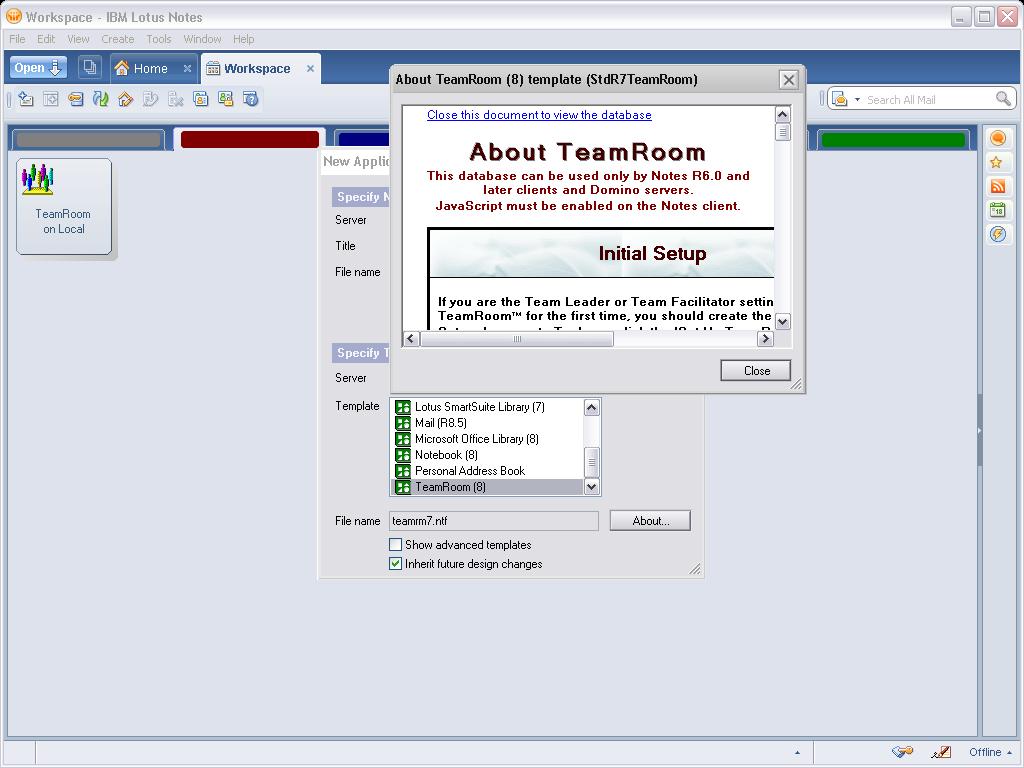The height and width of the screenshot is (768, 1024).
Task: Click the second toolbar icon with sparkle
Action: [50, 99]
